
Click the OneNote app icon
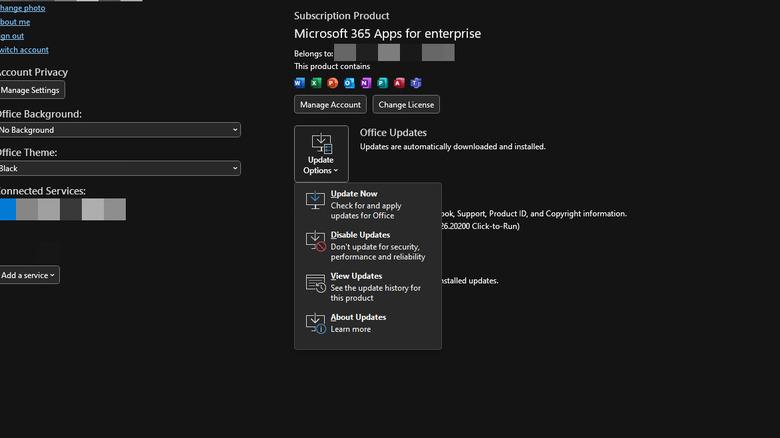(366, 83)
